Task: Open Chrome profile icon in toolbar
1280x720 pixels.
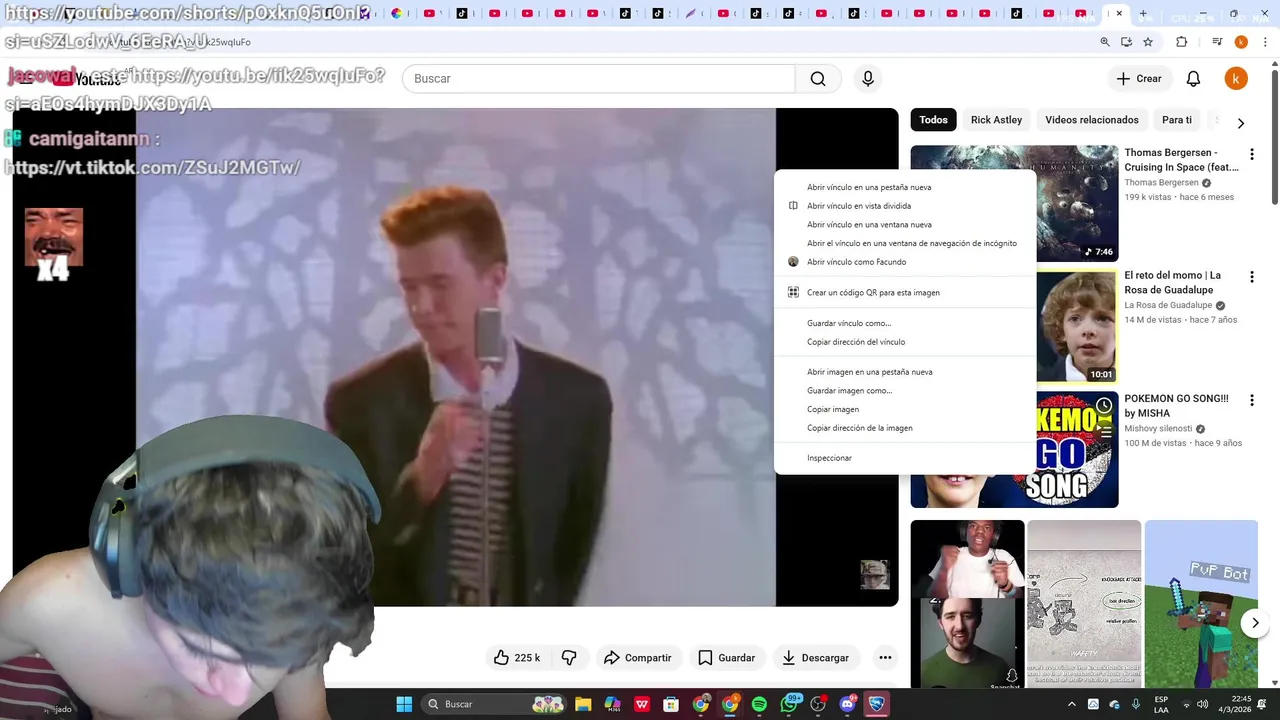Action: point(1241,42)
